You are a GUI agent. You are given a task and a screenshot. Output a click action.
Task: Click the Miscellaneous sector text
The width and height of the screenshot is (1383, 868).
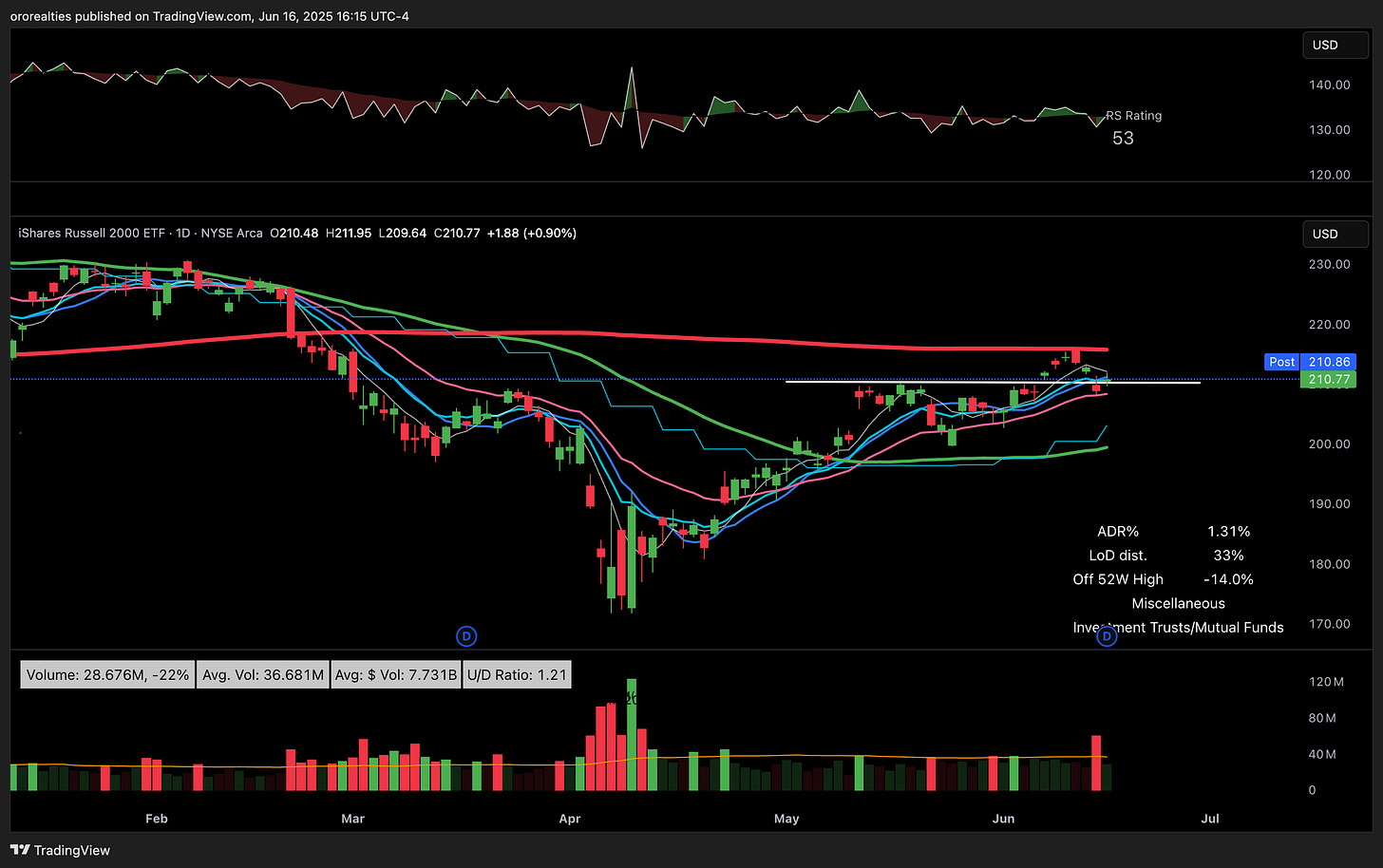(x=1178, y=603)
